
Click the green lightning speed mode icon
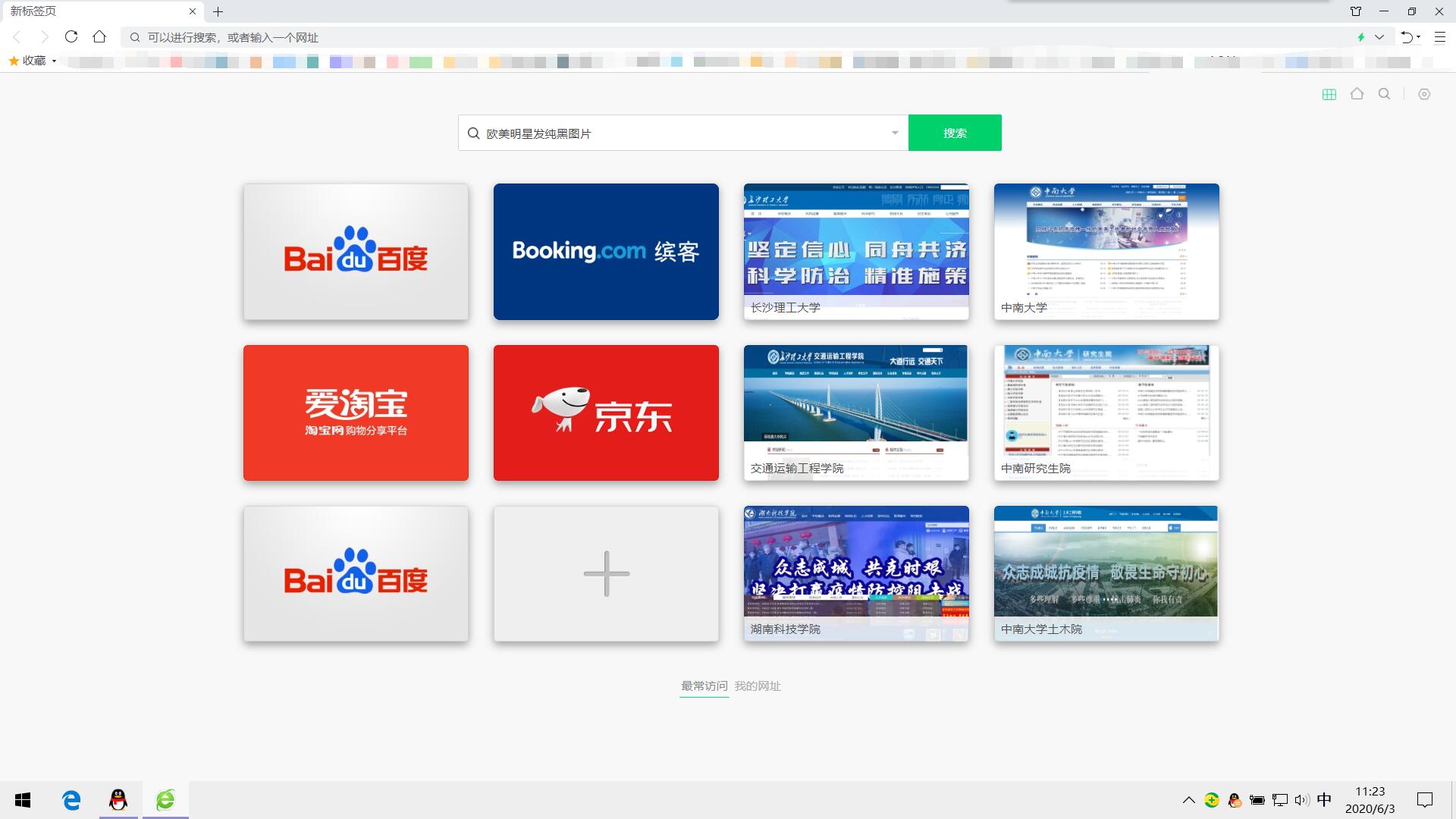pos(1361,37)
